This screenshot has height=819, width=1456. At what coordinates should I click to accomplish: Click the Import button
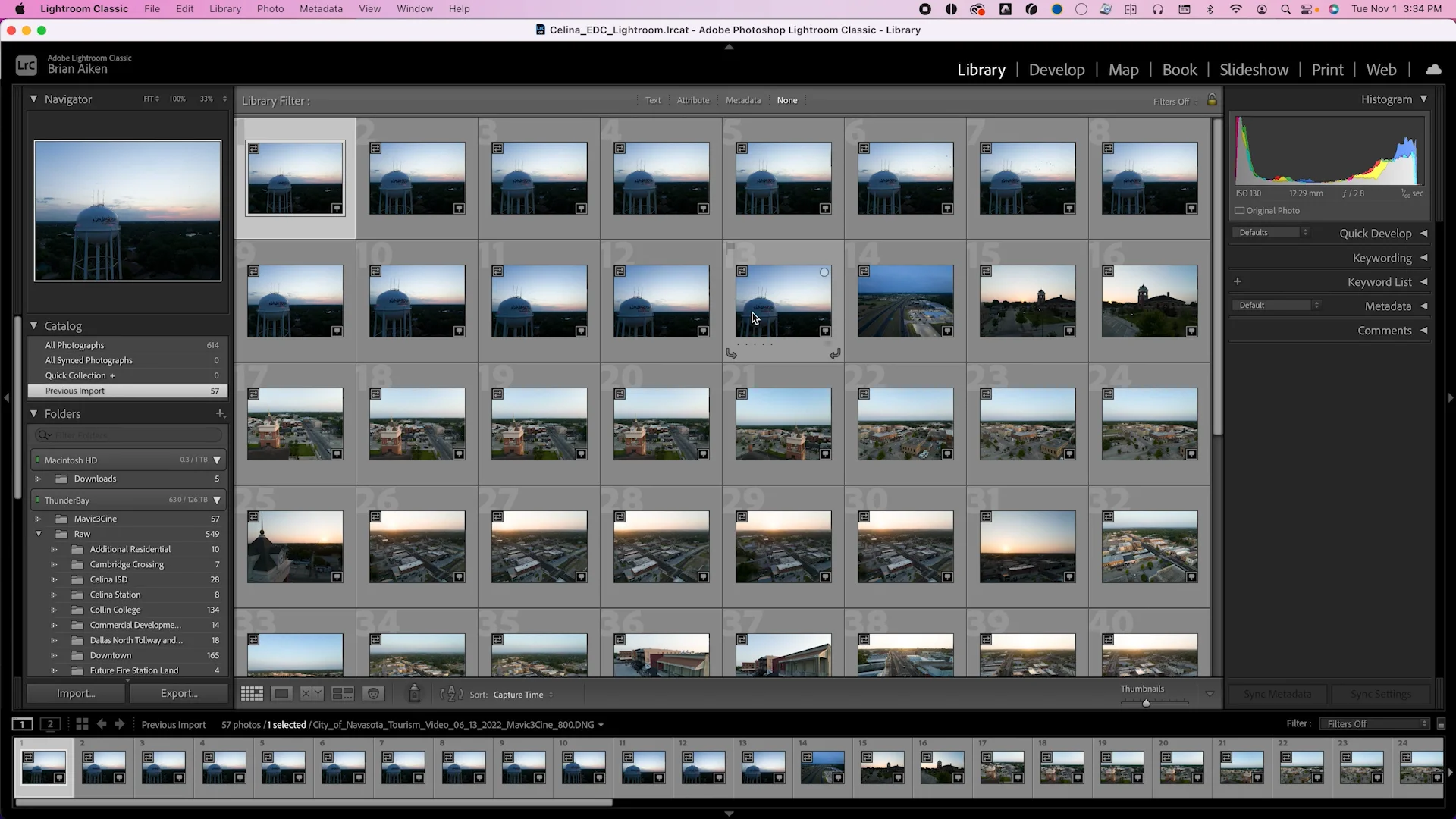pyautogui.click(x=75, y=693)
